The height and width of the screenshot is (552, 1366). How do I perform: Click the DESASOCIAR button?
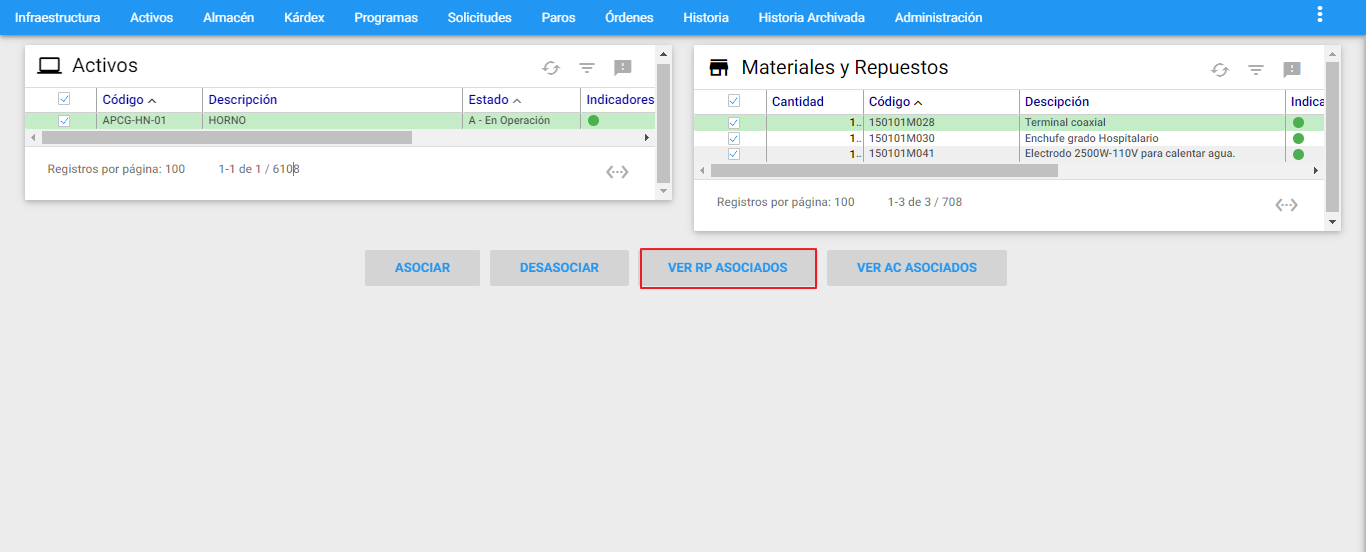point(559,268)
